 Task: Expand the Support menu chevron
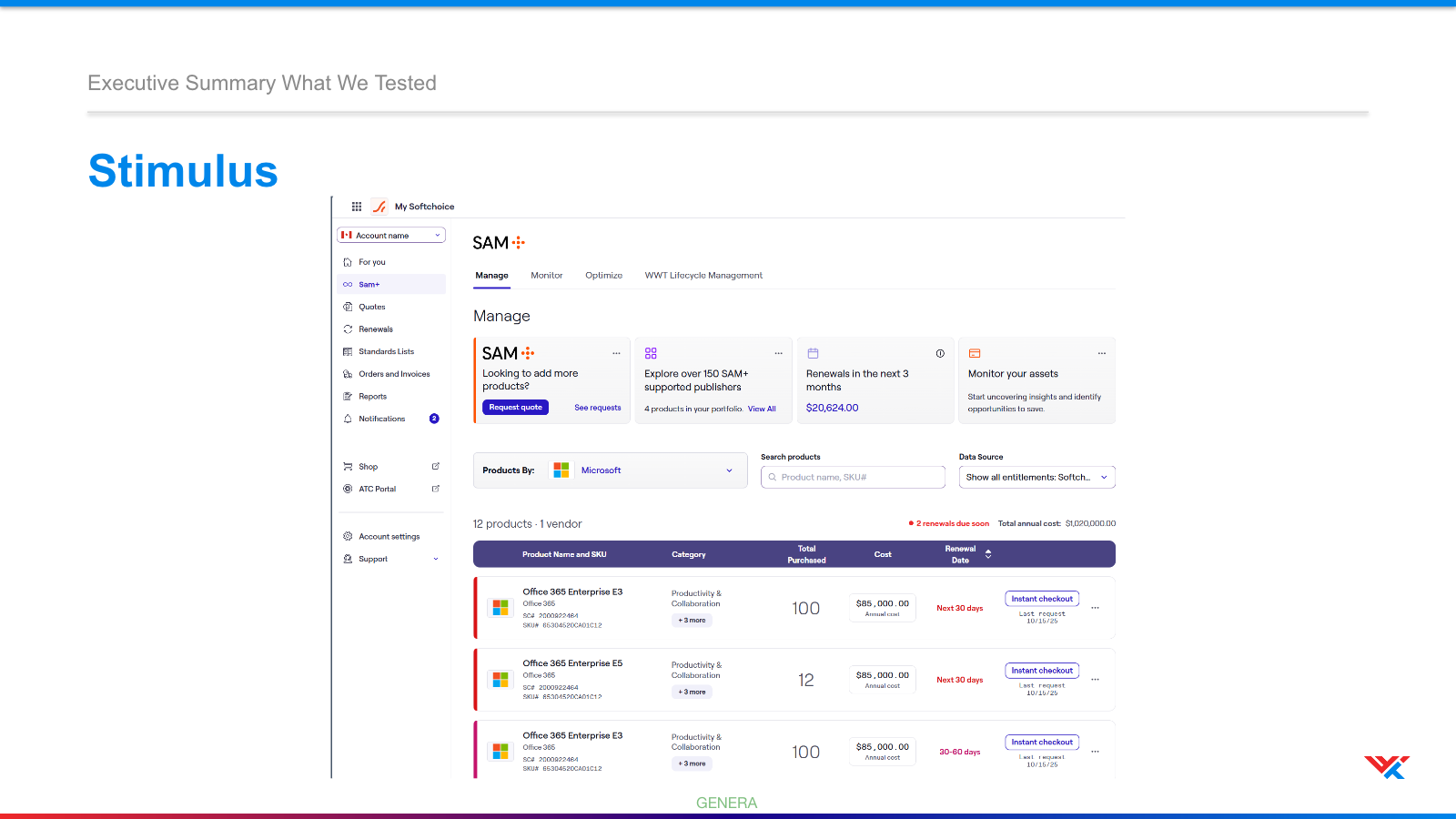click(x=436, y=560)
